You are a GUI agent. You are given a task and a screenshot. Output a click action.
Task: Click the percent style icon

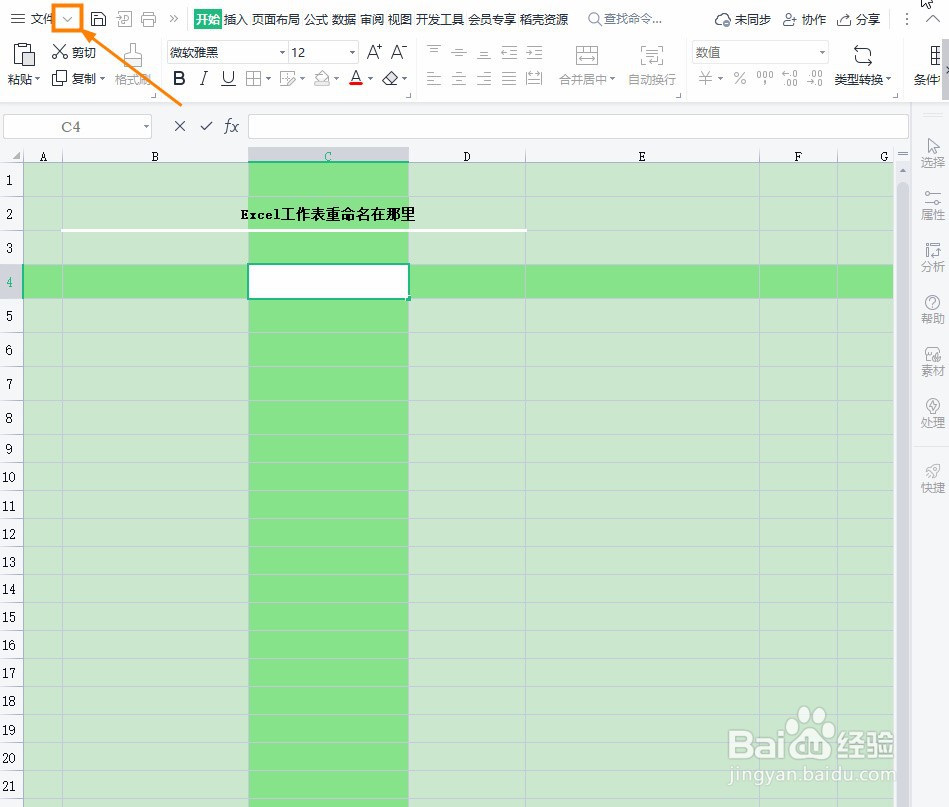(x=740, y=78)
